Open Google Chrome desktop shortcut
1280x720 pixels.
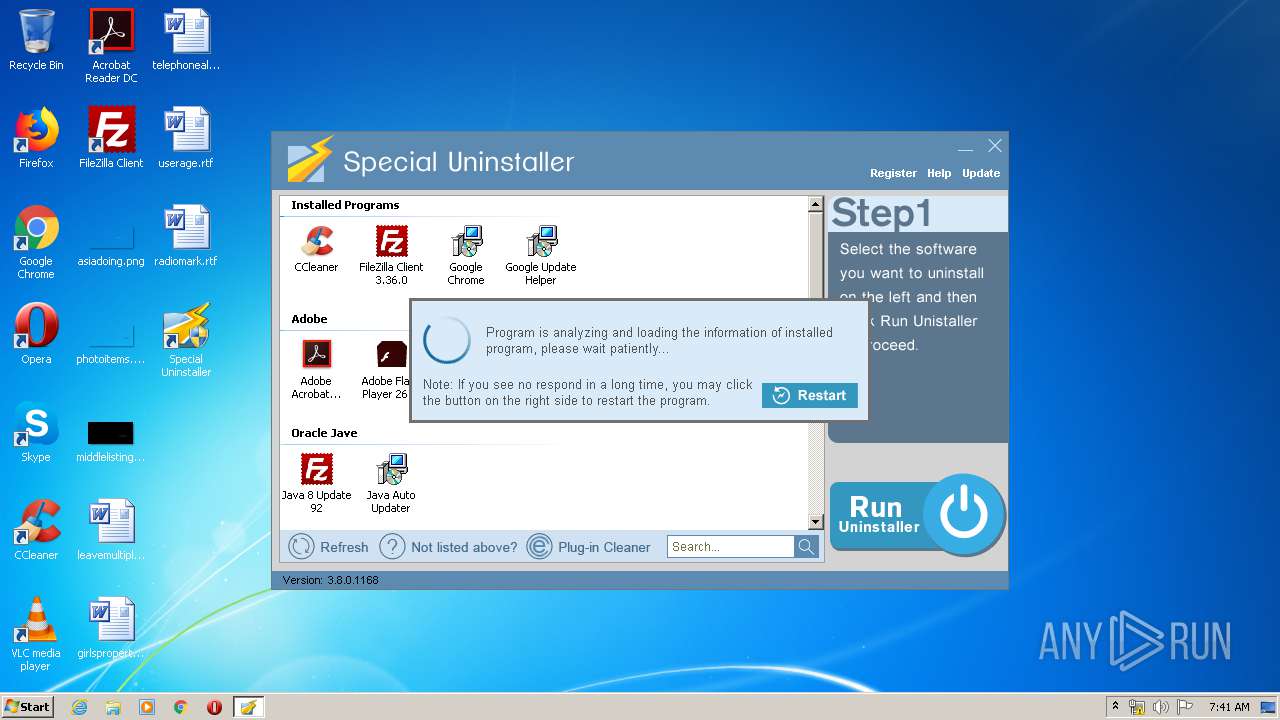coord(36,242)
